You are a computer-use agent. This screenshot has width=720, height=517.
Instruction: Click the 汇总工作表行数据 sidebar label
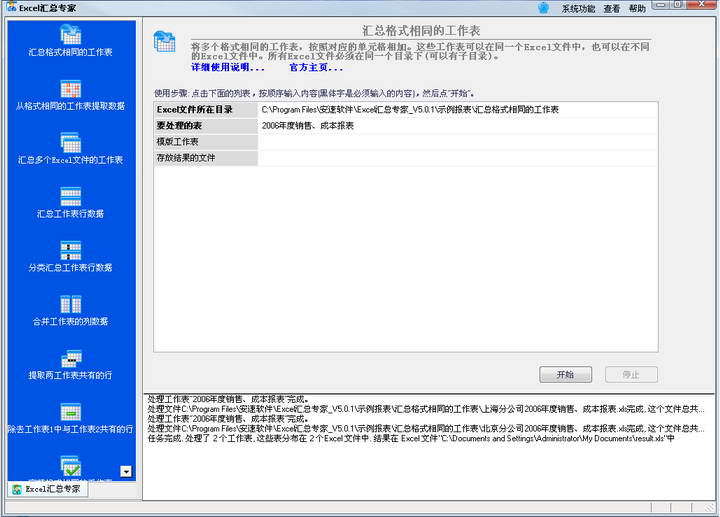[70, 214]
